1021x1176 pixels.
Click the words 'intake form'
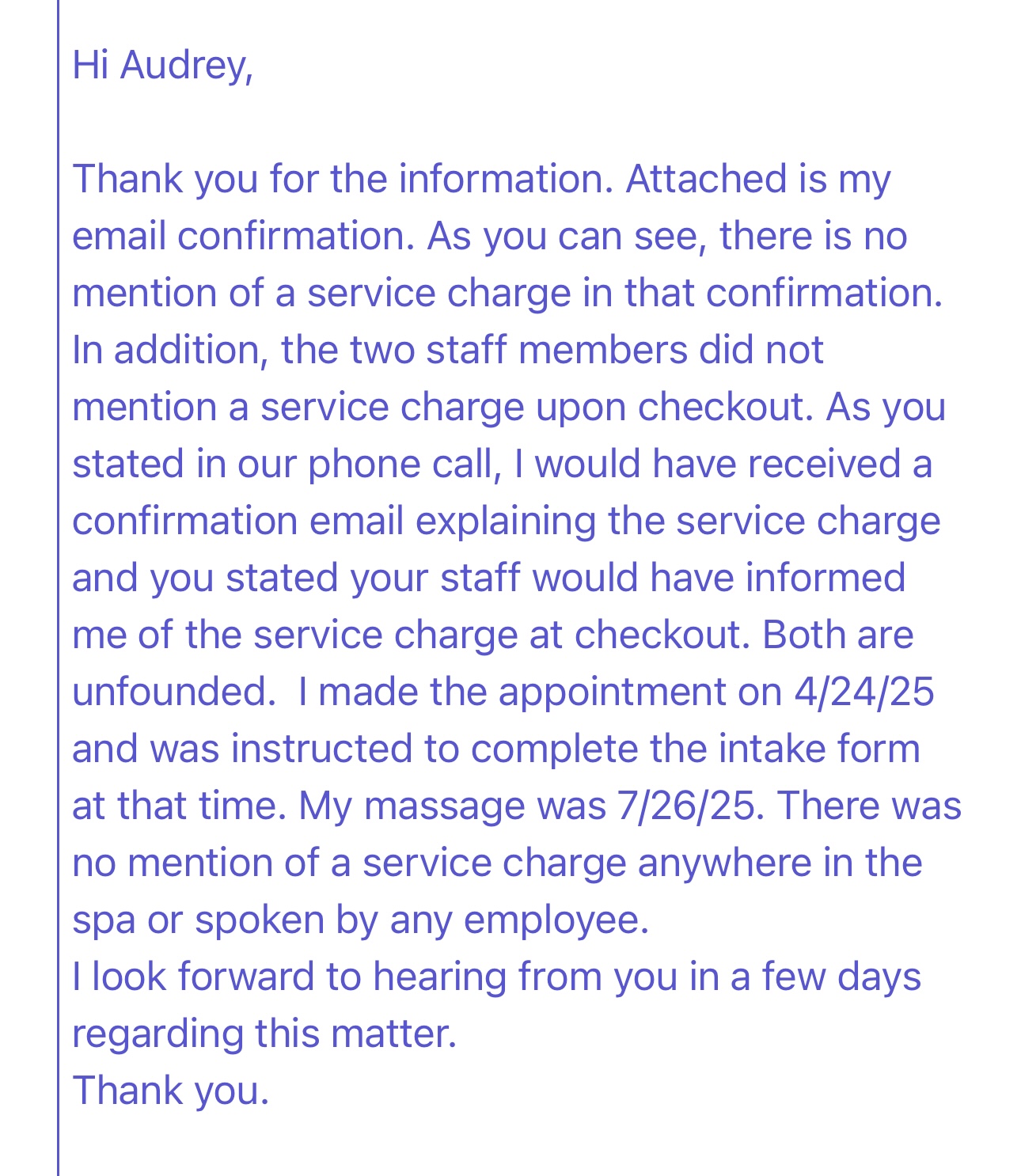tap(819, 749)
